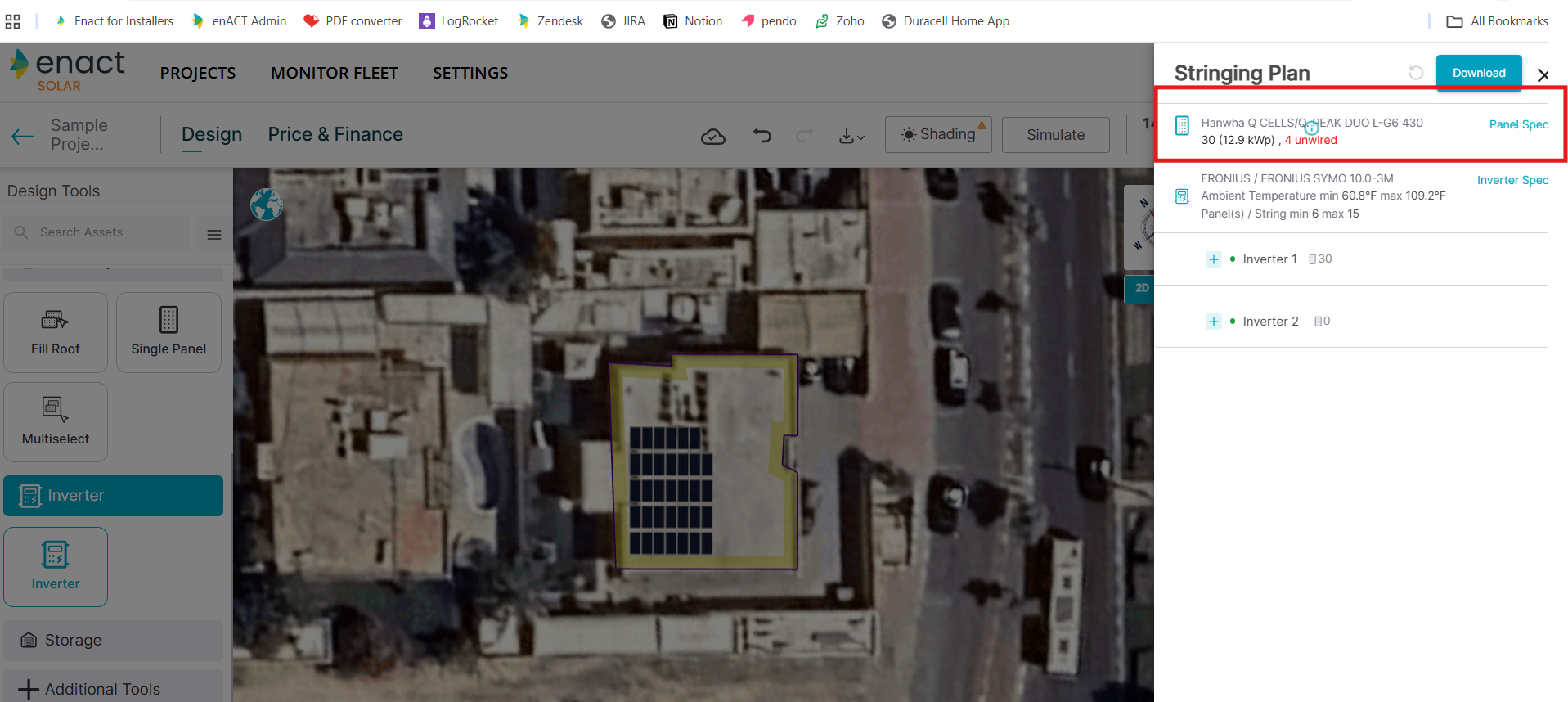Open the Inverter Spec link
Image resolution: width=1568 pixels, height=702 pixels.
(x=1512, y=180)
